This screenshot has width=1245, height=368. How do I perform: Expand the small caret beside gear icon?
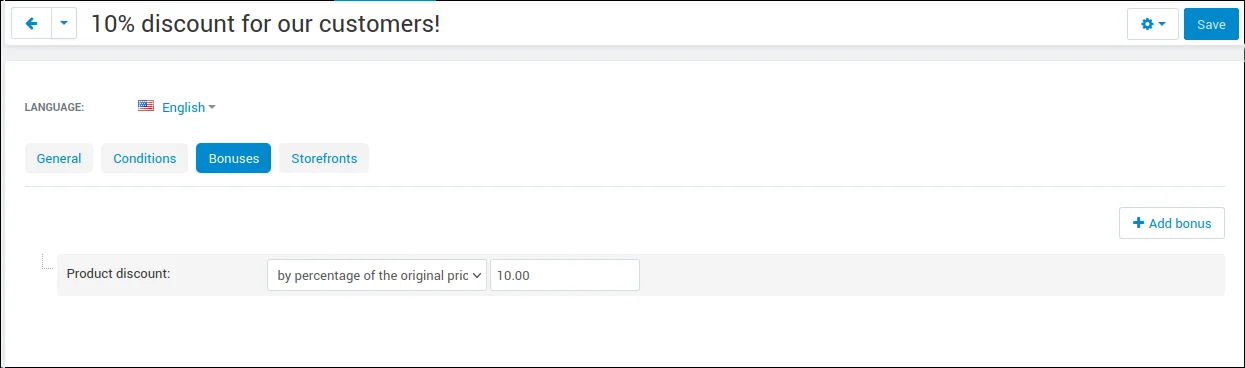click(1162, 25)
